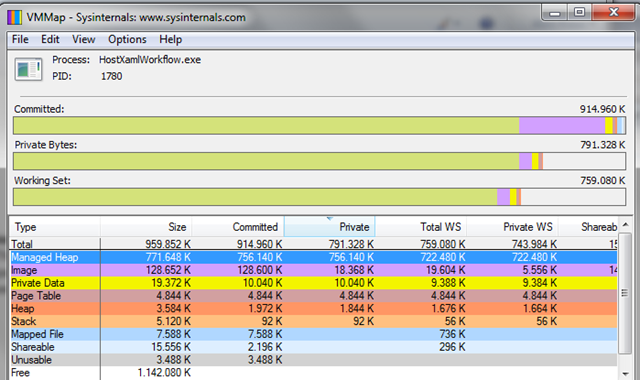This screenshot has width=640, height=380.
Task: Select the Total row
Action: 313,244
